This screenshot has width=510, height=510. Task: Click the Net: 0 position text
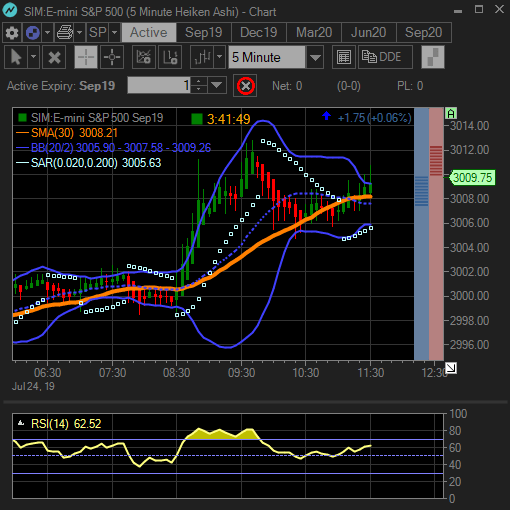(287, 86)
